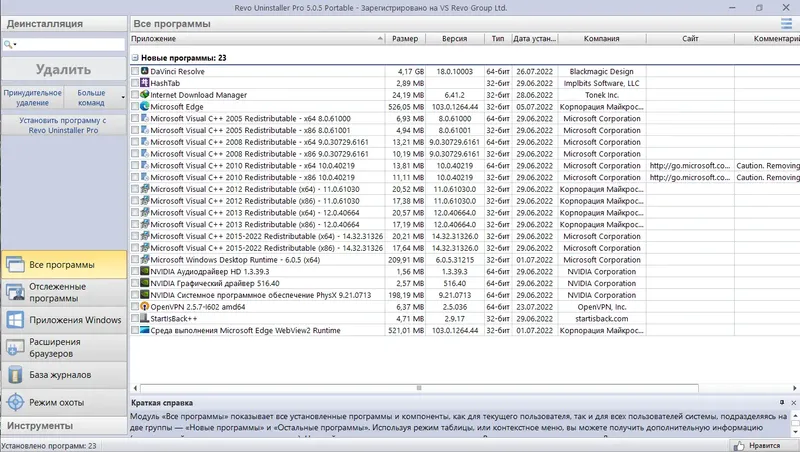Viewport: 800px width, 452px height.
Task: Expand the Деинсталляция section header
Action: (x=64, y=23)
